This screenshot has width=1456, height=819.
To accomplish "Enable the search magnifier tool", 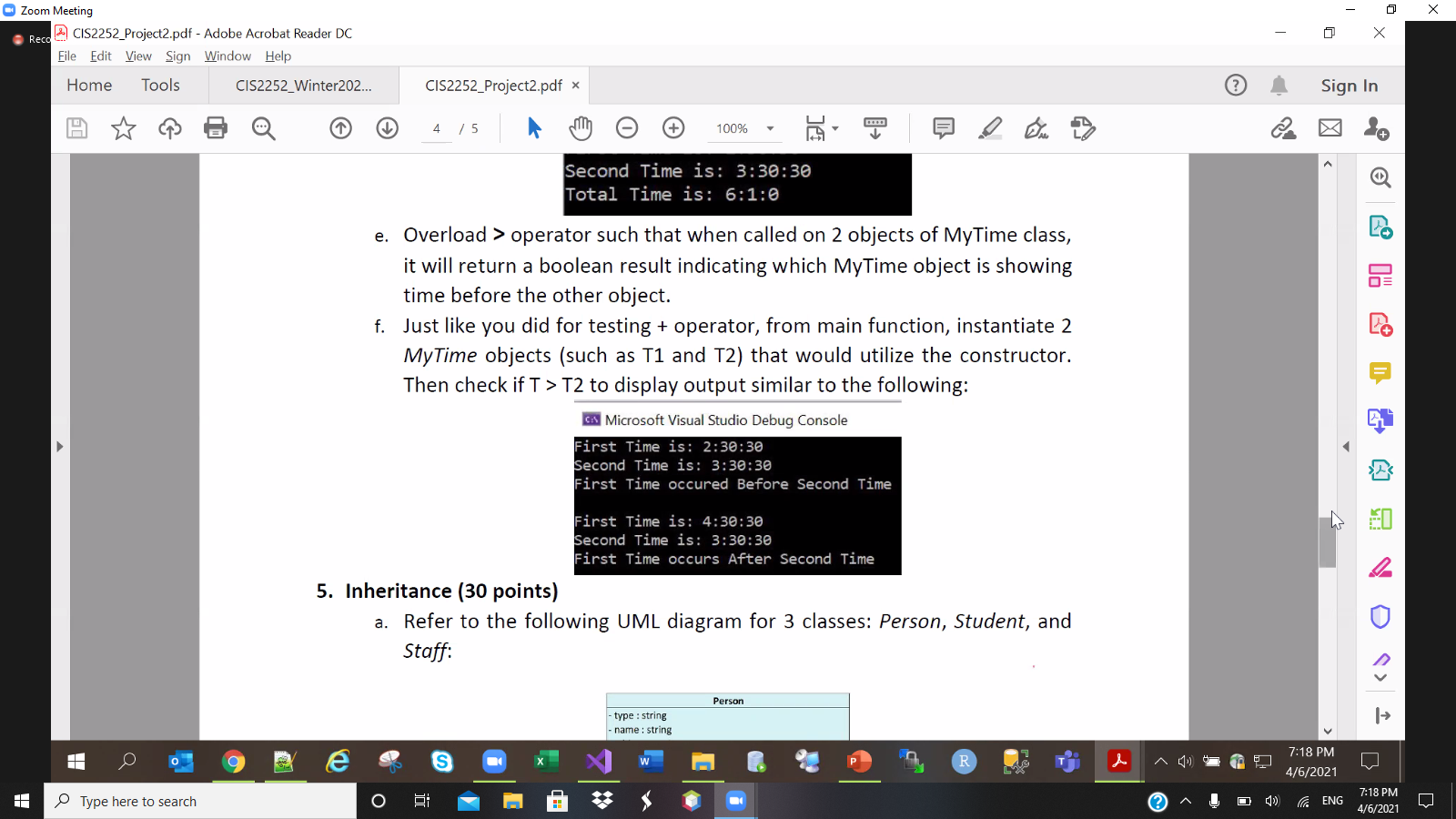I will click(263, 128).
